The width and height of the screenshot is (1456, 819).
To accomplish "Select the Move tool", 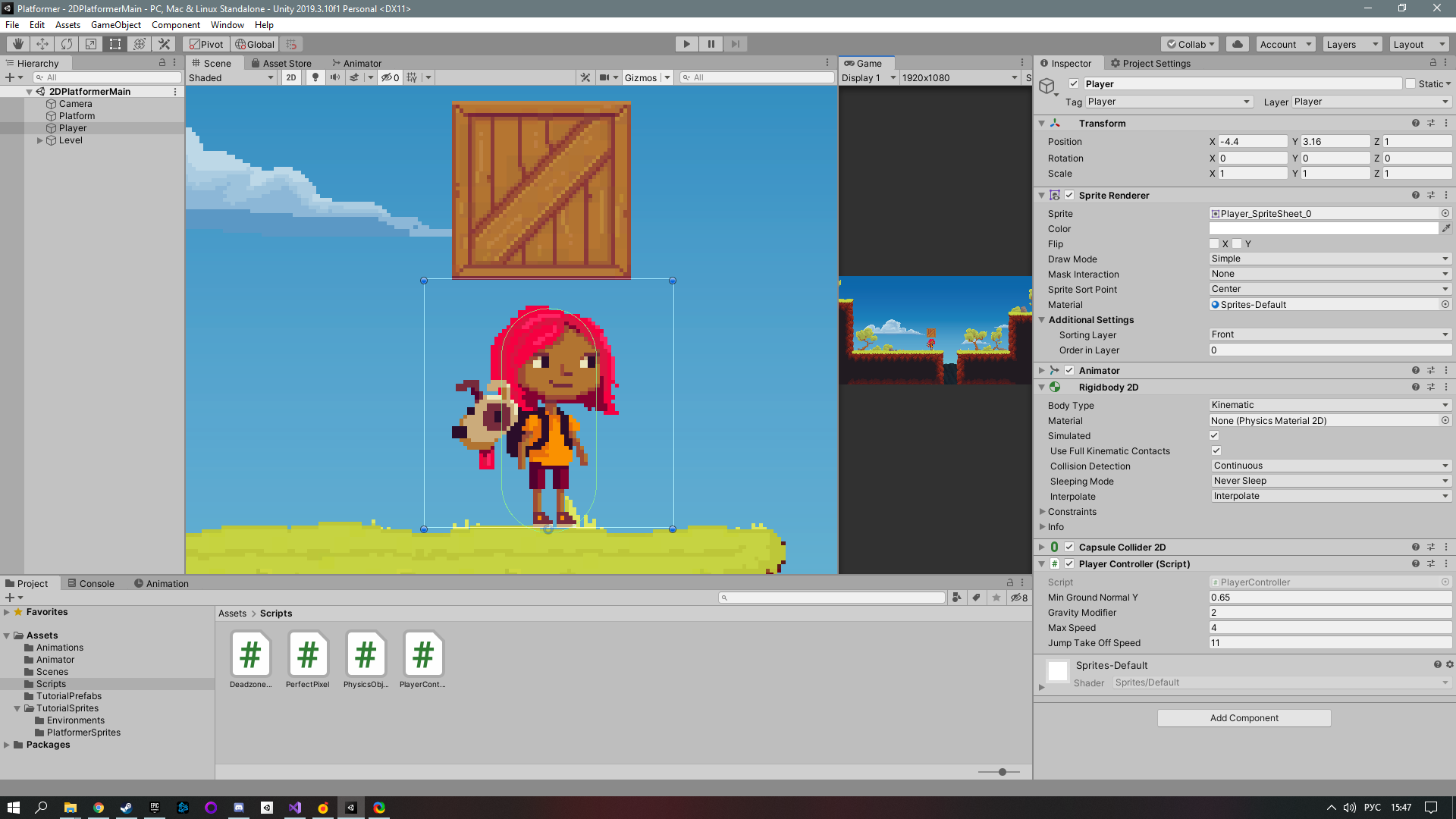I will [42, 44].
